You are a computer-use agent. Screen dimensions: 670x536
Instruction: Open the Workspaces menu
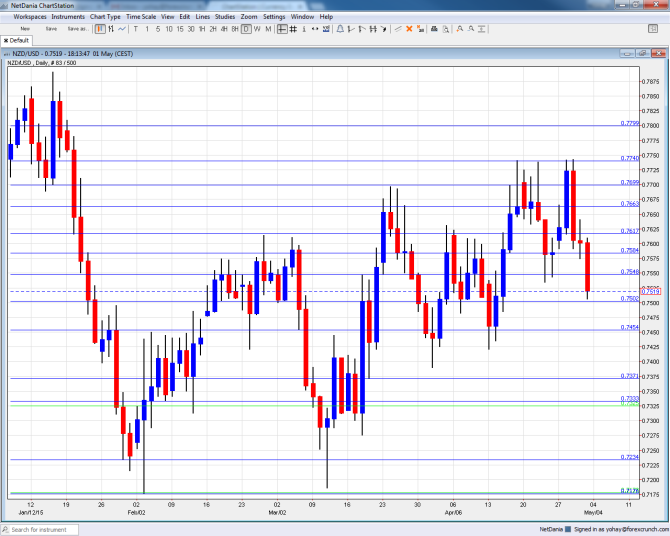[x=30, y=17]
